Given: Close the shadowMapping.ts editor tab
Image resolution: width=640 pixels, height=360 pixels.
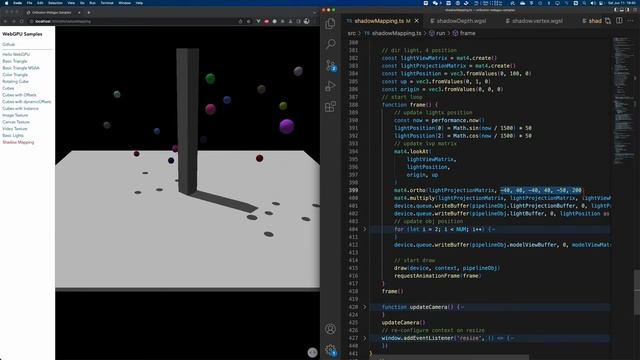Looking at the screenshot, I should point(416,21).
